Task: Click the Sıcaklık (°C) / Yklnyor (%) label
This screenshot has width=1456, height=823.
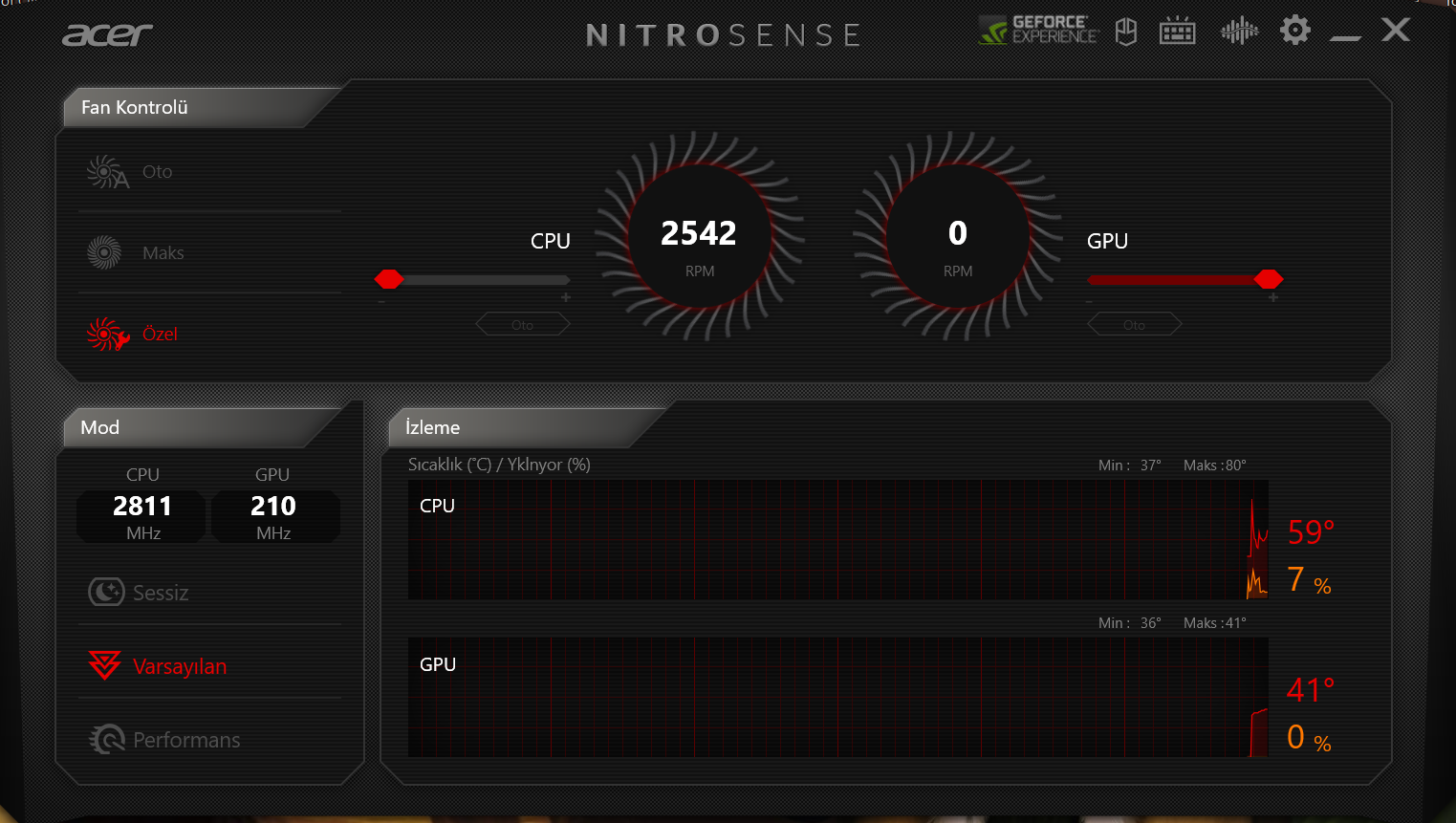Action: pyautogui.click(x=499, y=465)
